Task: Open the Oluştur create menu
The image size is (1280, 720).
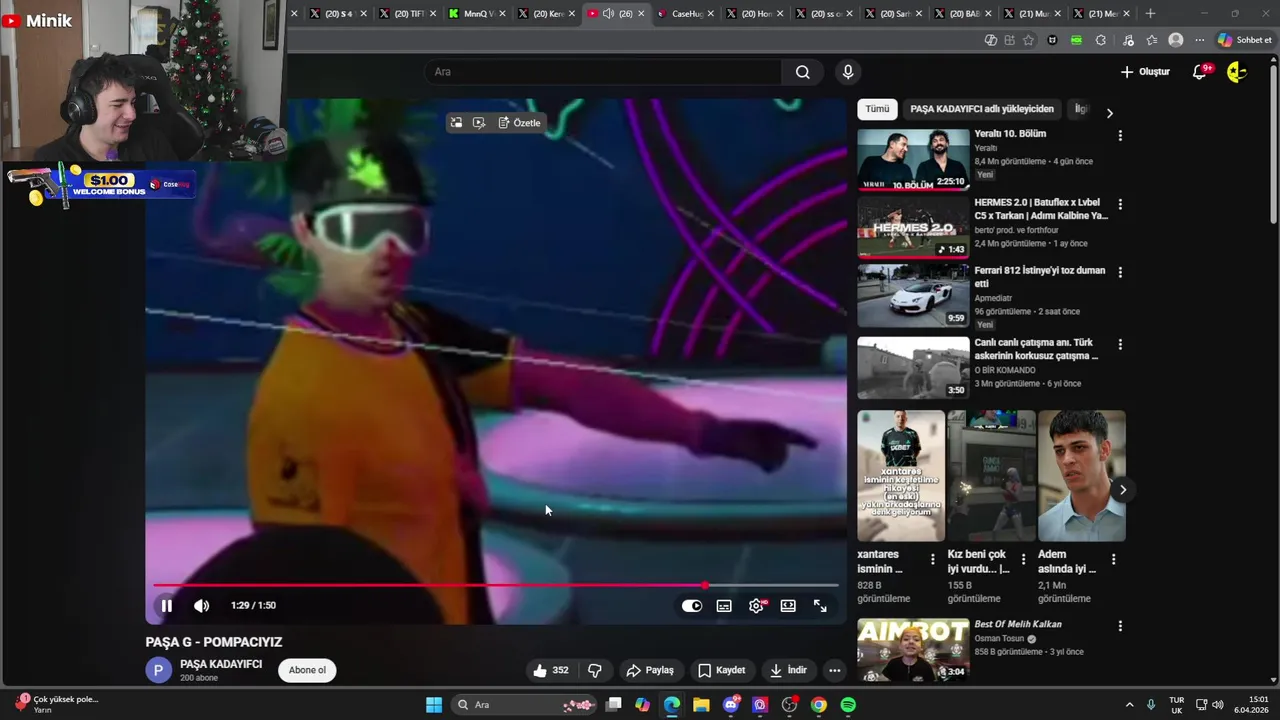Action: pyautogui.click(x=1145, y=72)
